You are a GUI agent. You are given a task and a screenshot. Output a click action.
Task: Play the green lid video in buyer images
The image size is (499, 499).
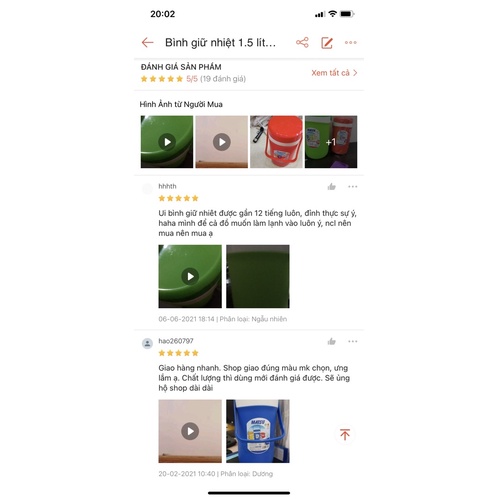click(x=167, y=142)
